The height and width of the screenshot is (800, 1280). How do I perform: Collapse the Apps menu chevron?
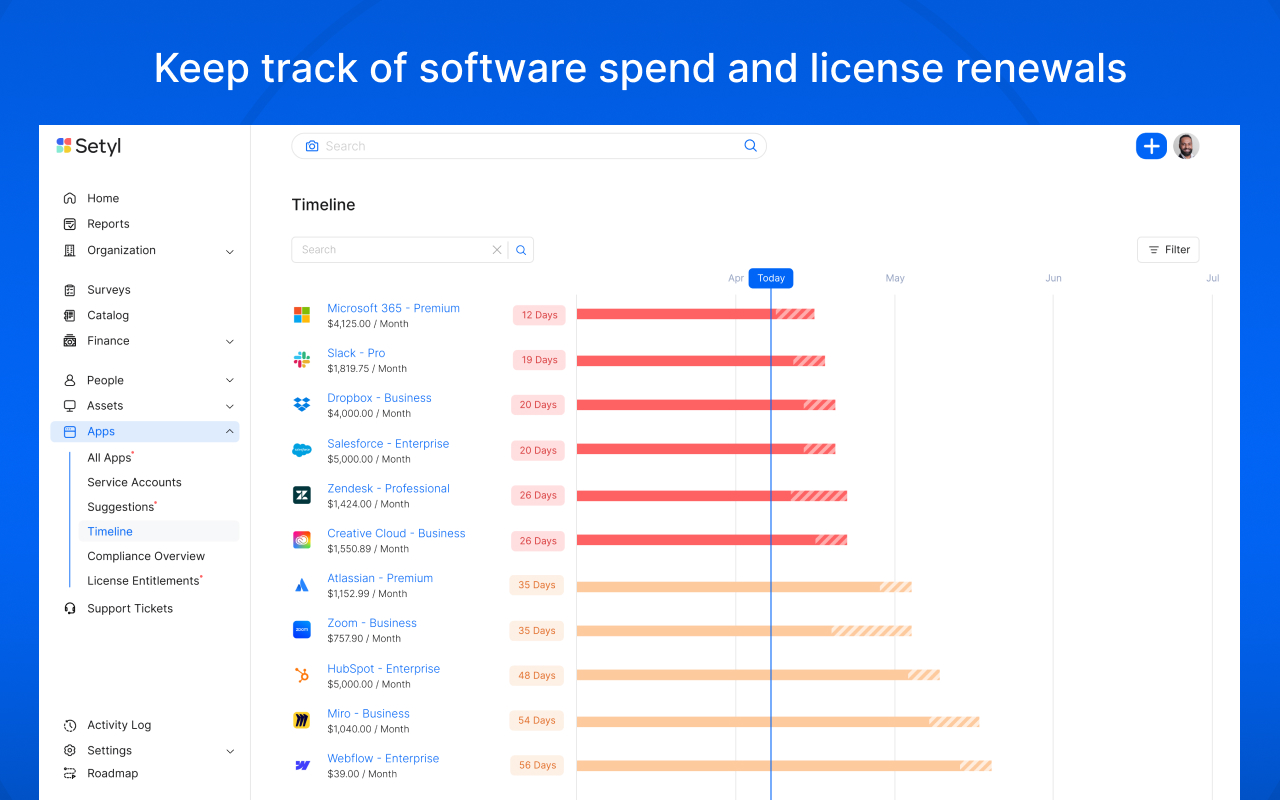[x=230, y=432]
